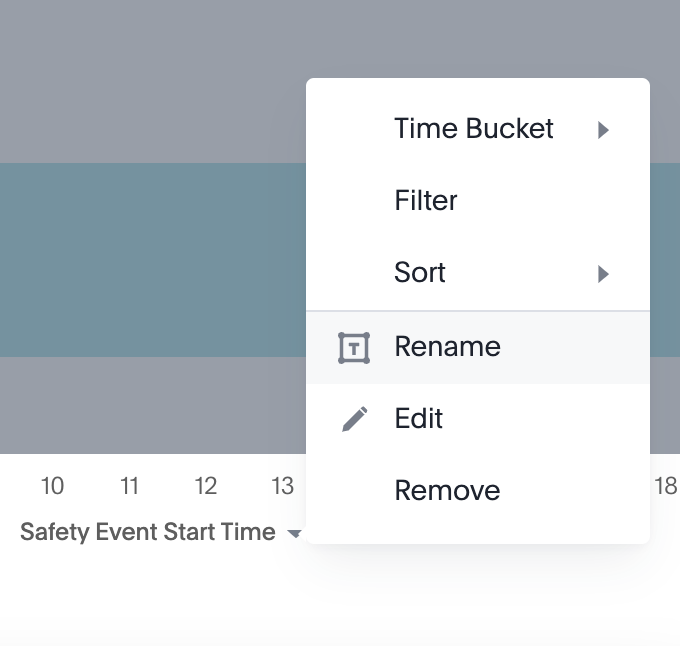Click the axis tick label 11
This screenshot has height=646, width=680.
click(129, 487)
